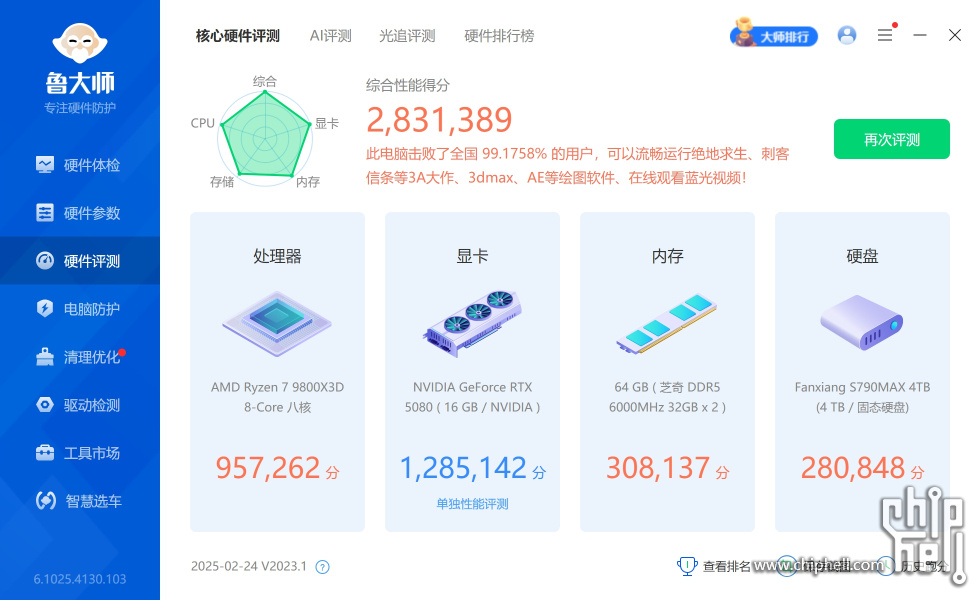Click the graphics score 1,285,142
The image size is (980, 600).
pos(463,468)
